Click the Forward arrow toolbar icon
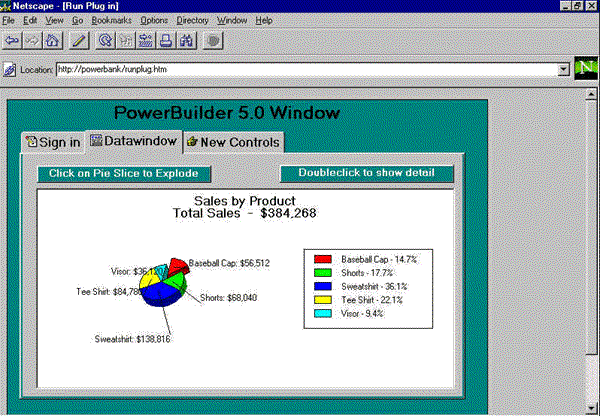 click(x=32, y=41)
